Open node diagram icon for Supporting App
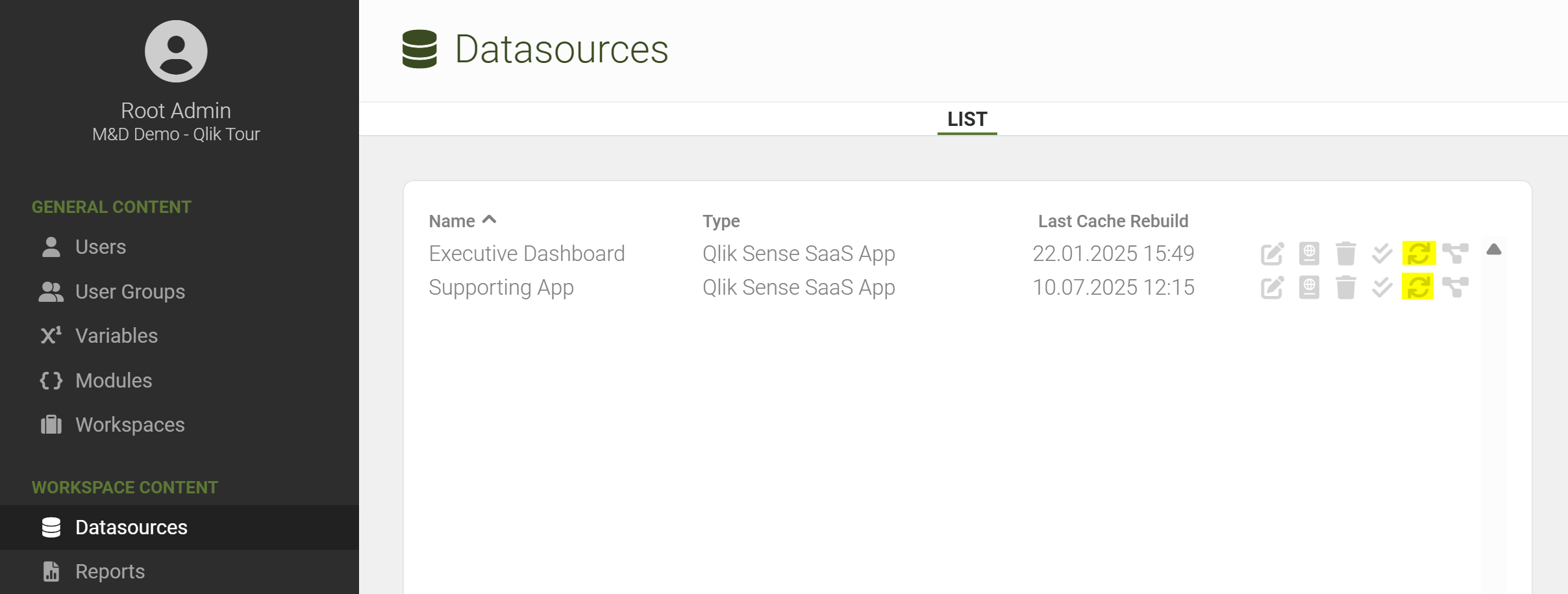1568x594 pixels. 1455,287
